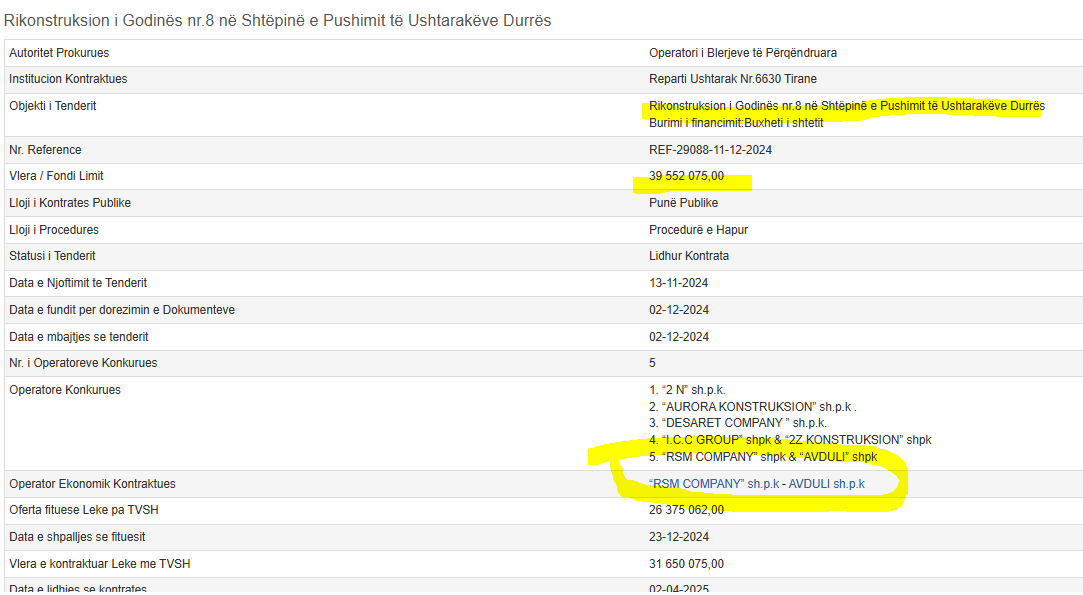Select the "I.C.C GROUP" & "2Z KONSTRUKSION" entry

tap(790, 440)
